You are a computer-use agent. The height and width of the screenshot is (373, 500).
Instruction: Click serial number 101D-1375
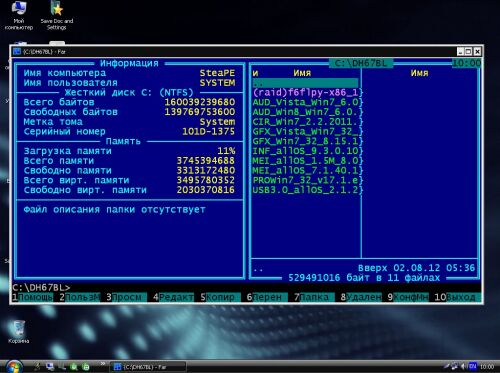(209, 131)
